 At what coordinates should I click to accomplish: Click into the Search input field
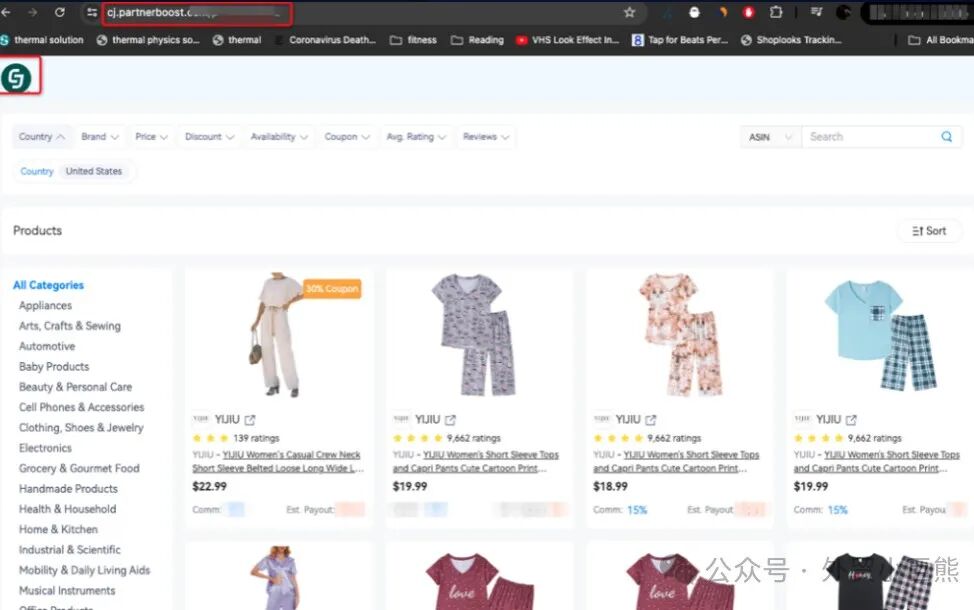pyautogui.click(x=870, y=137)
